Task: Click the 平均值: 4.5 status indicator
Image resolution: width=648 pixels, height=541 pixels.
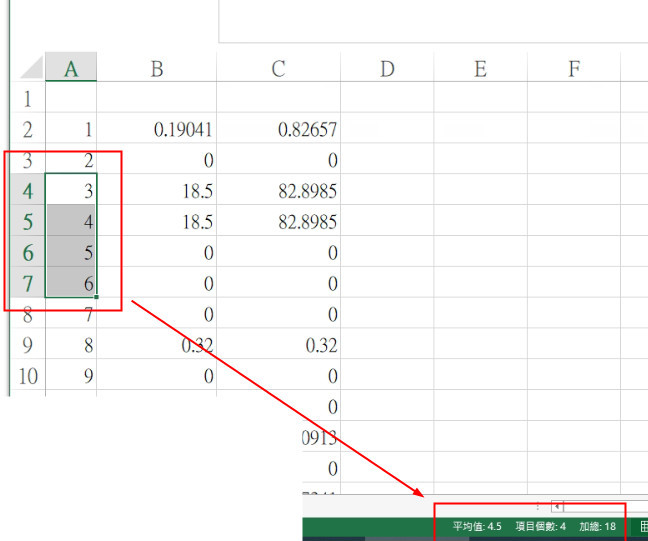Action: pyautogui.click(x=477, y=527)
